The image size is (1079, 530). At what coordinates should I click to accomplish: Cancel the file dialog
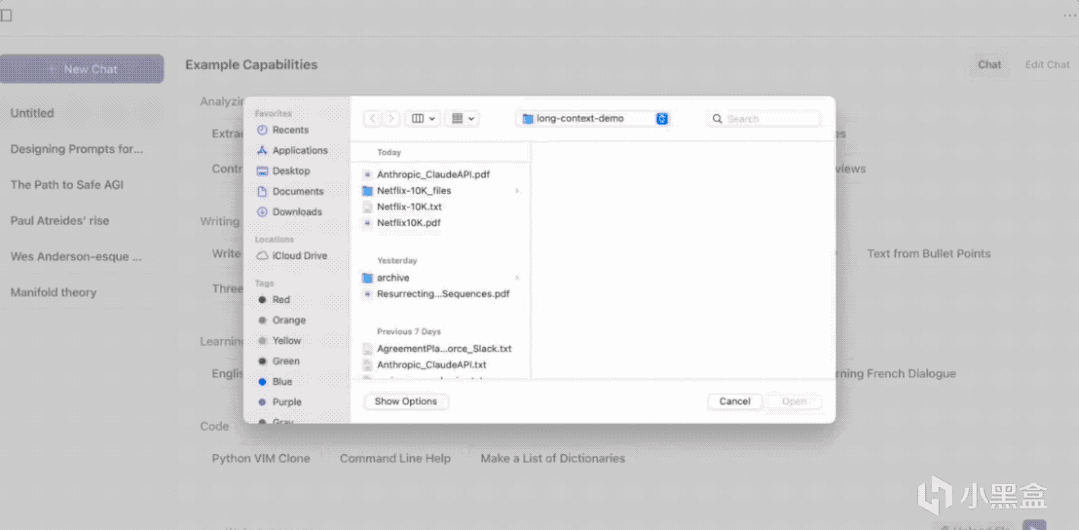(735, 401)
